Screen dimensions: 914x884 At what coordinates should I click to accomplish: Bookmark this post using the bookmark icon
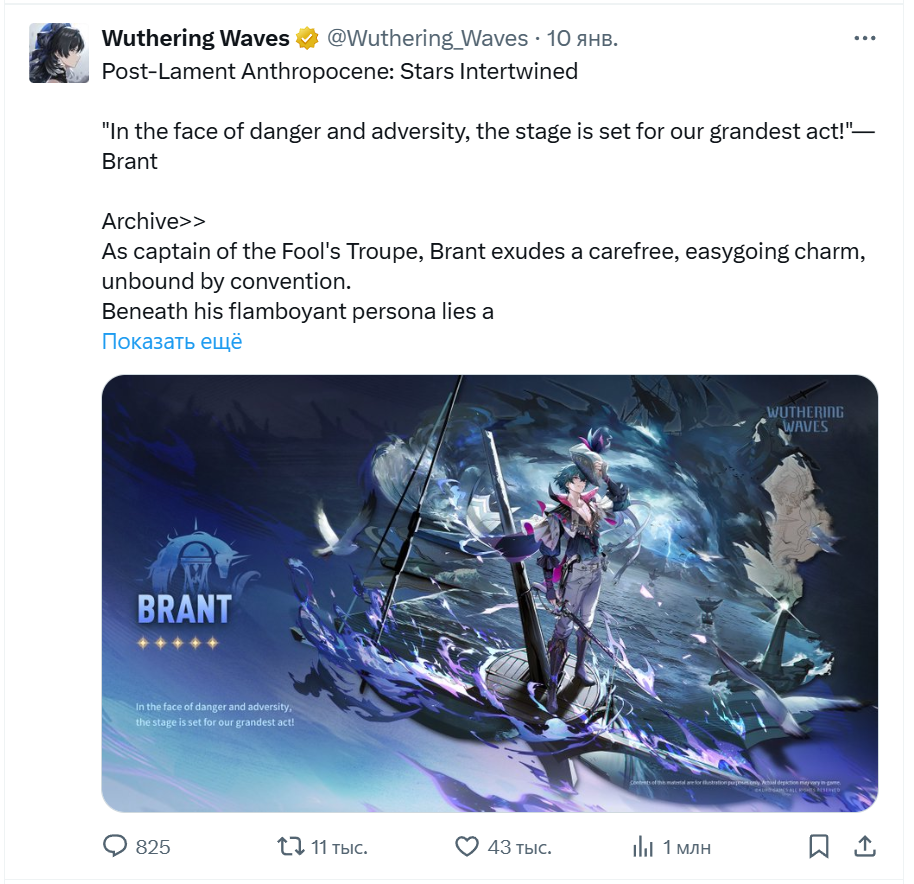click(818, 846)
